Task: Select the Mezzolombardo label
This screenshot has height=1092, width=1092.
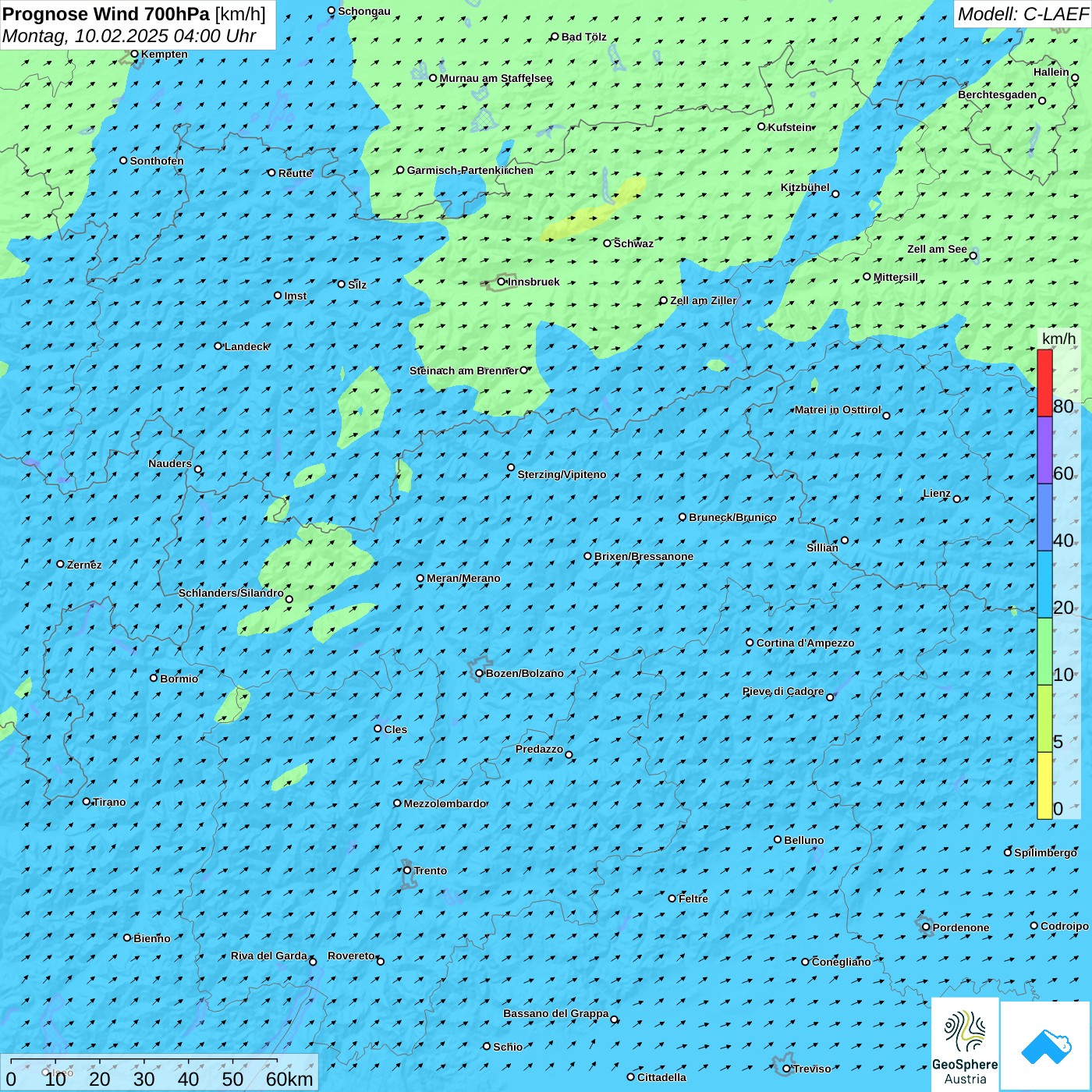Action: pyautogui.click(x=445, y=803)
